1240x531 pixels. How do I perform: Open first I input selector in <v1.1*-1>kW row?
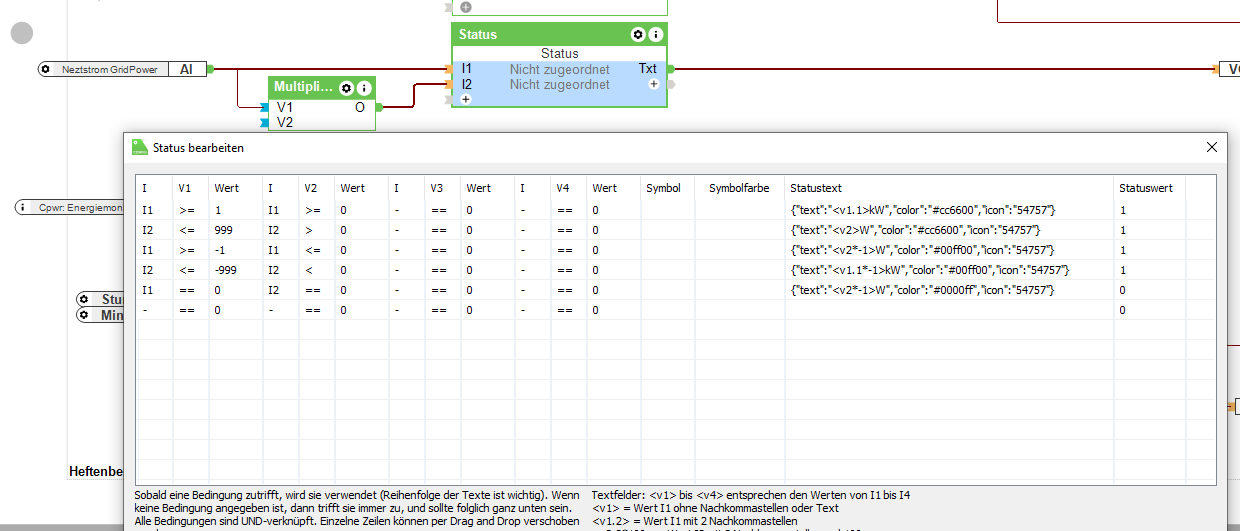154,270
